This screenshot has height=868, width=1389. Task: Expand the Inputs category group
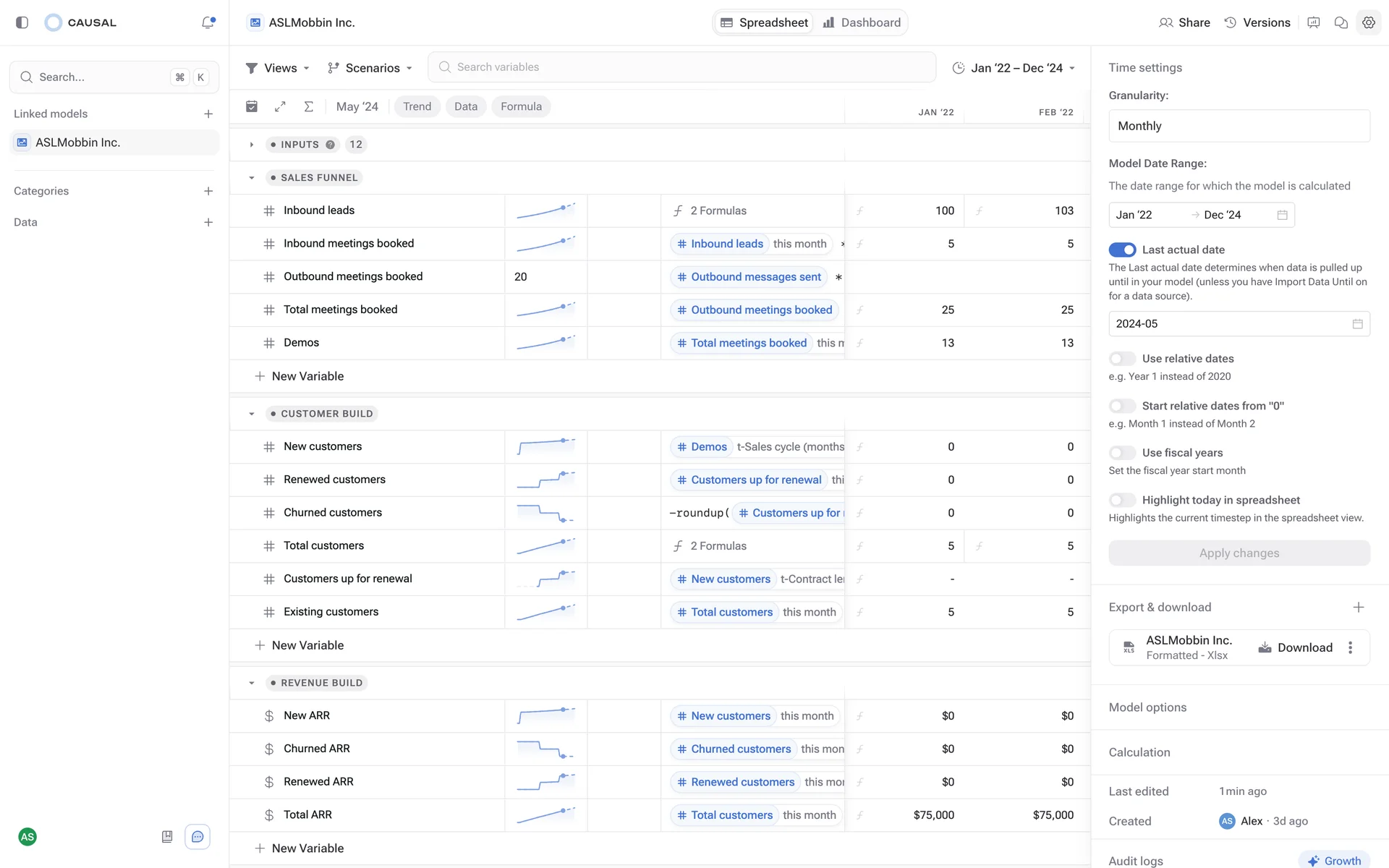pyautogui.click(x=251, y=145)
